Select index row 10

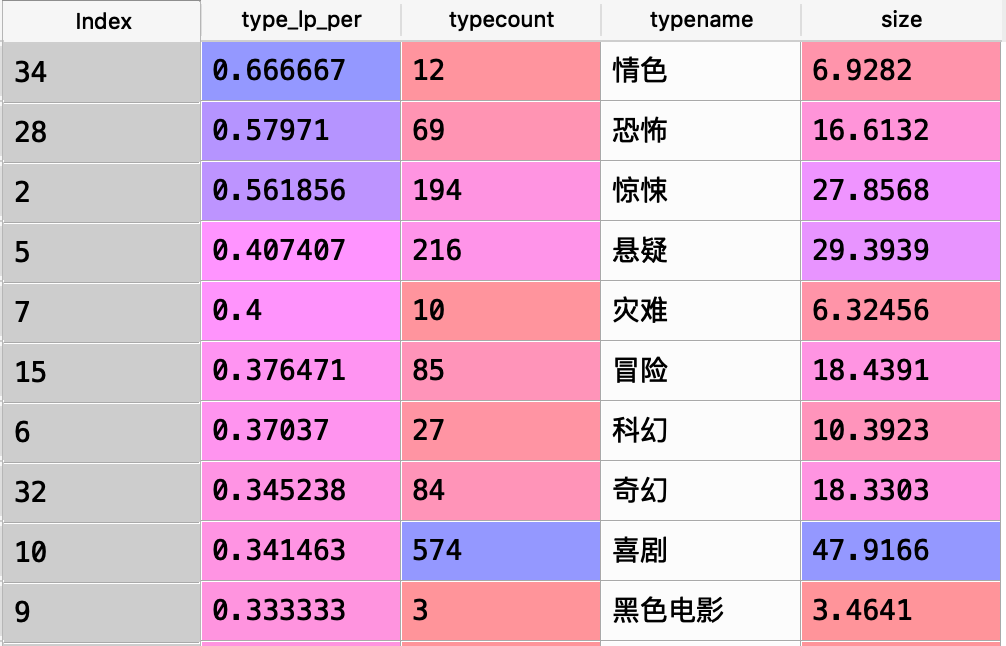tap(101, 551)
